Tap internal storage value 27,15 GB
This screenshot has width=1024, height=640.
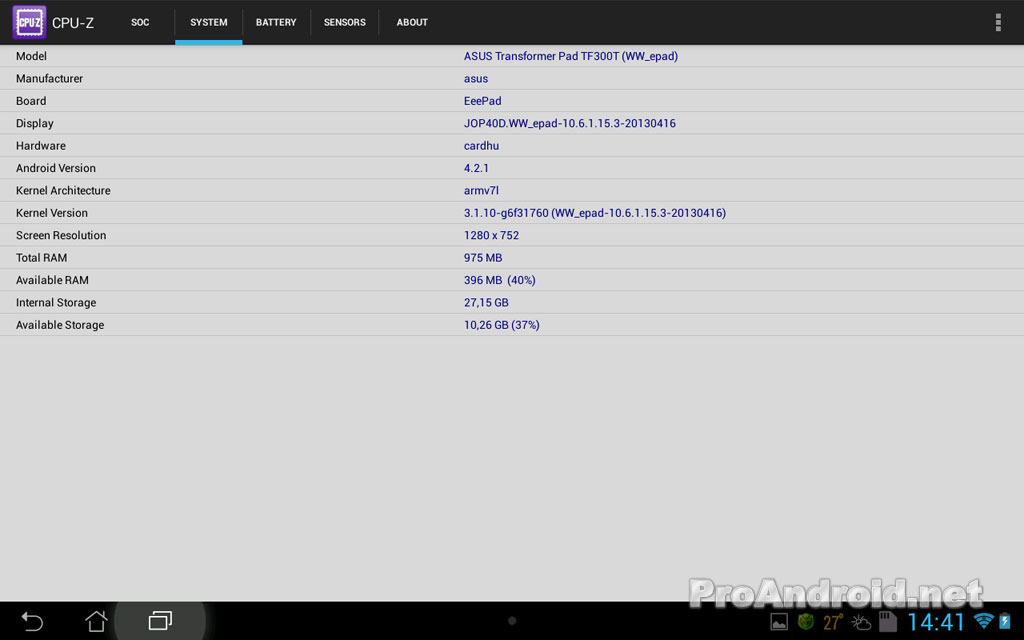[486, 302]
